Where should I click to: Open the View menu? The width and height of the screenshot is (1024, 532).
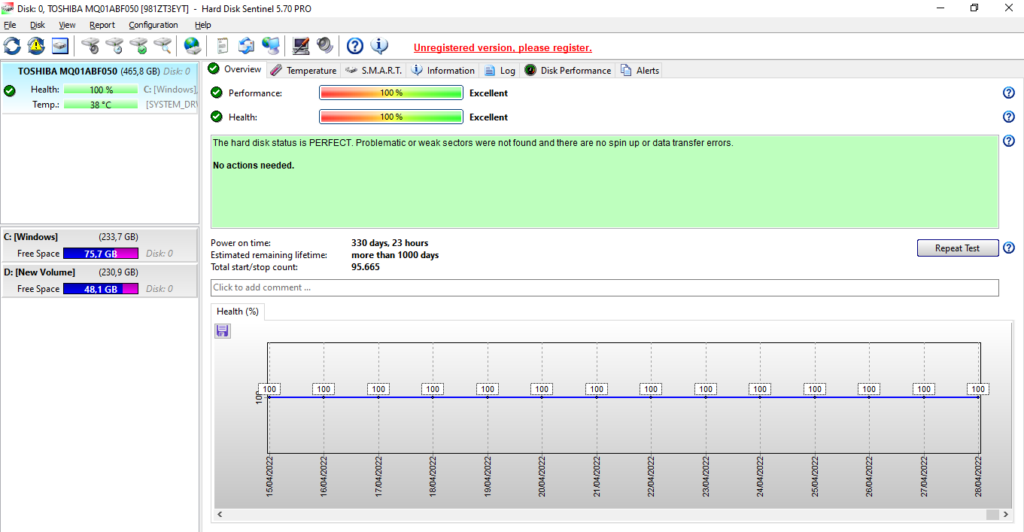(x=67, y=25)
